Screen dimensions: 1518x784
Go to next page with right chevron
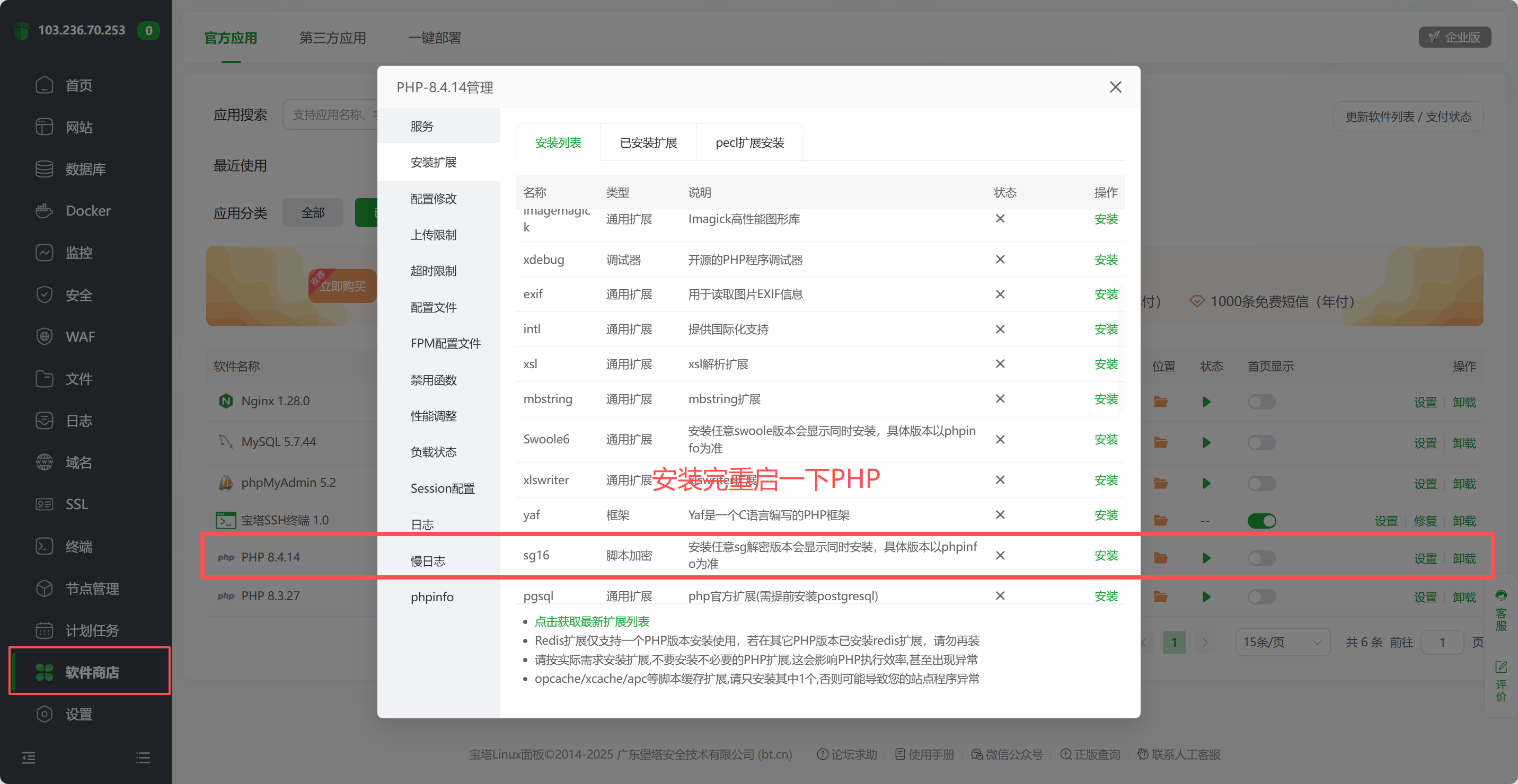(1206, 642)
